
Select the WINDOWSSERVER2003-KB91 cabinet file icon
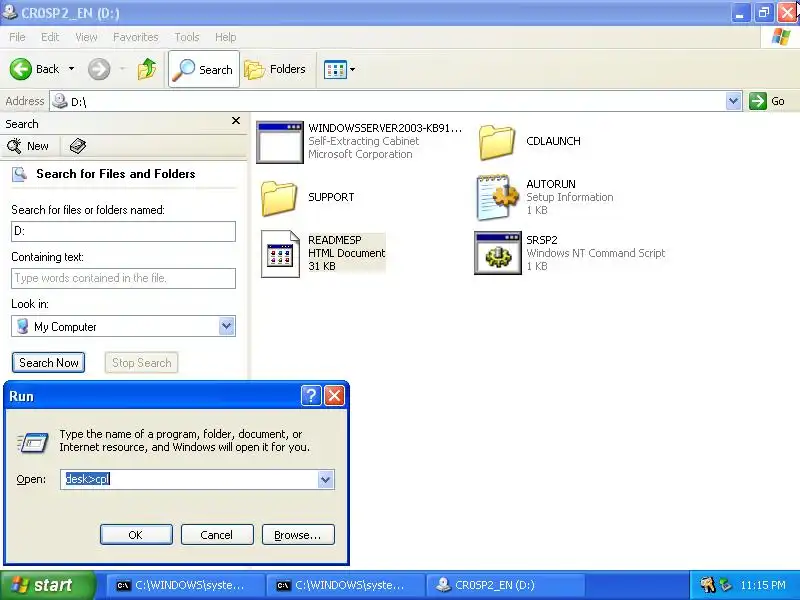[280, 142]
